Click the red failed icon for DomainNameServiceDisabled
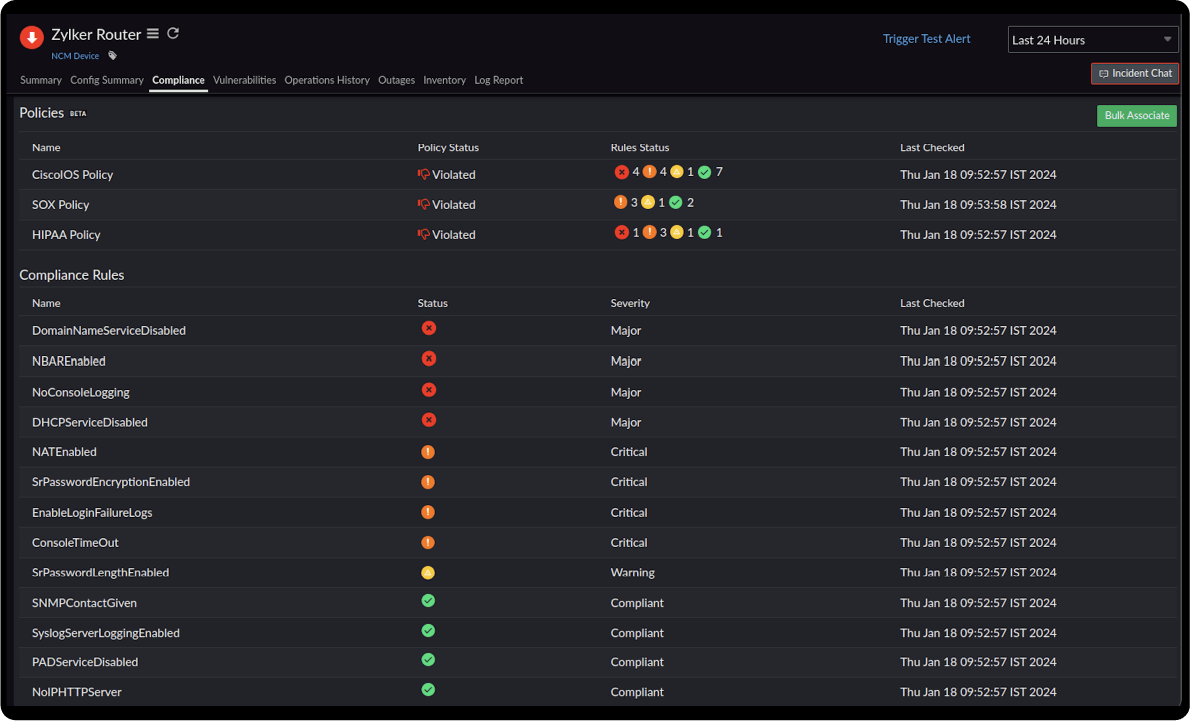The image size is (1190, 721). (x=429, y=328)
